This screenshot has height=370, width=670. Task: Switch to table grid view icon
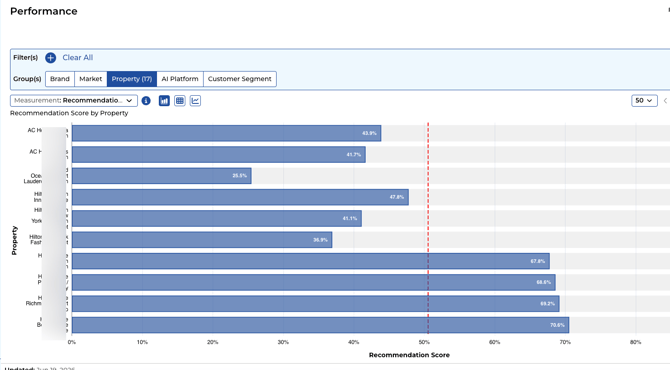coord(180,101)
